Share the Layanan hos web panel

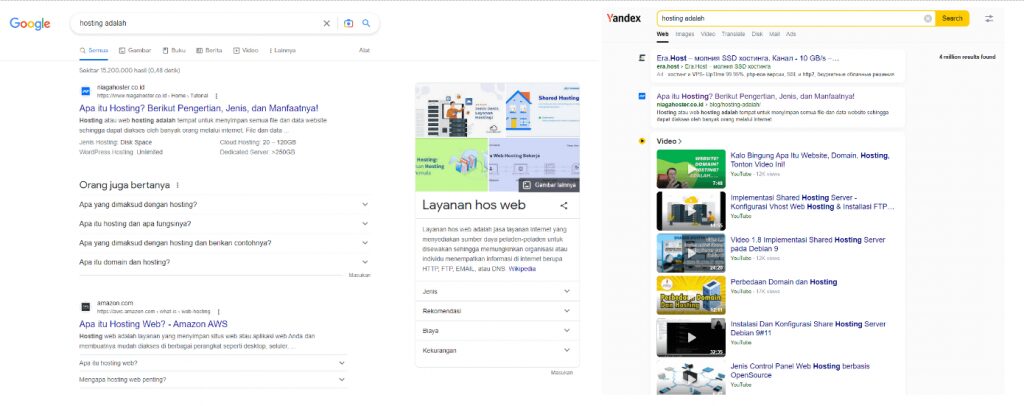pos(564,206)
